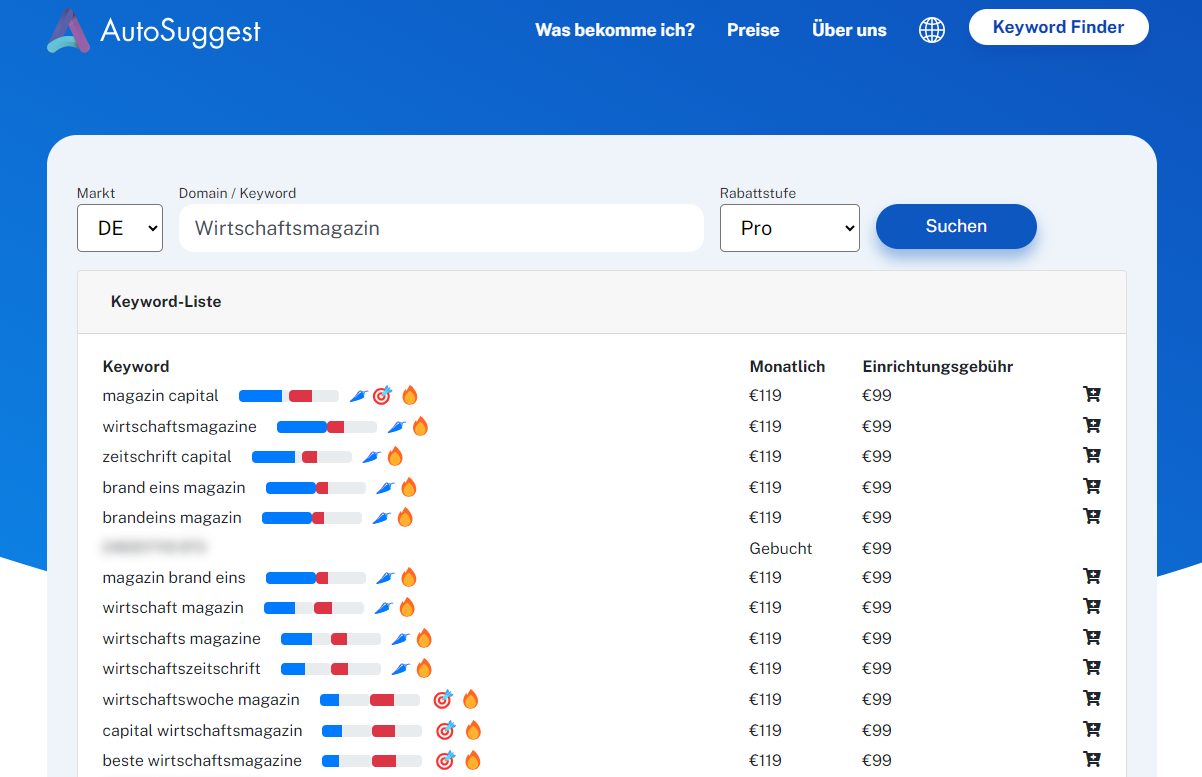The image size is (1202, 777).
Task: Open the language globe icon in the header
Action: (932, 30)
